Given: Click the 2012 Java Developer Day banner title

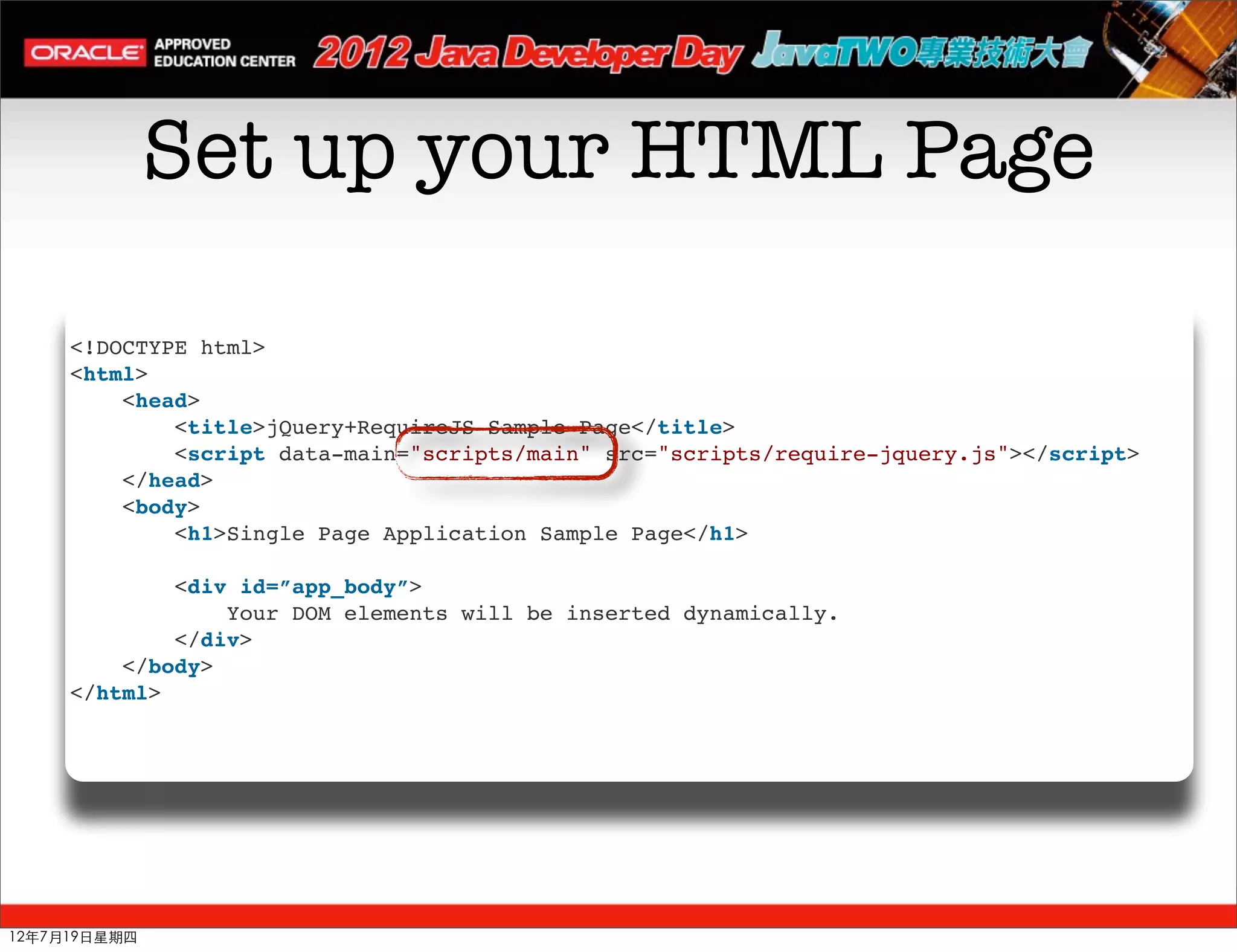Looking at the screenshot, I should click(x=527, y=53).
